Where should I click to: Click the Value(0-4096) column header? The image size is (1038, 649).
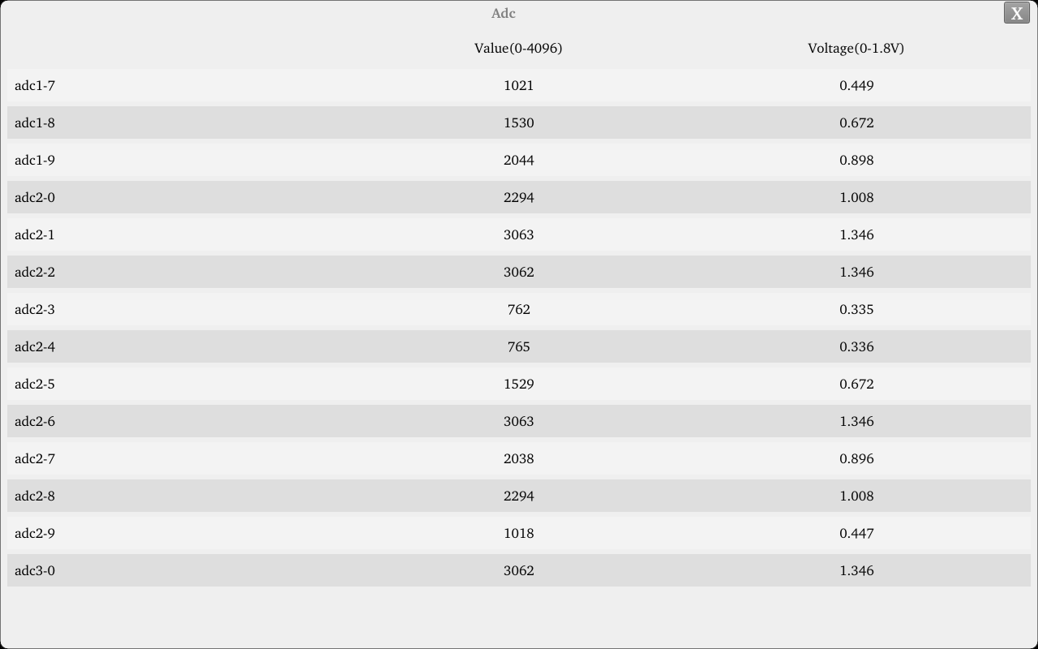(x=518, y=48)
